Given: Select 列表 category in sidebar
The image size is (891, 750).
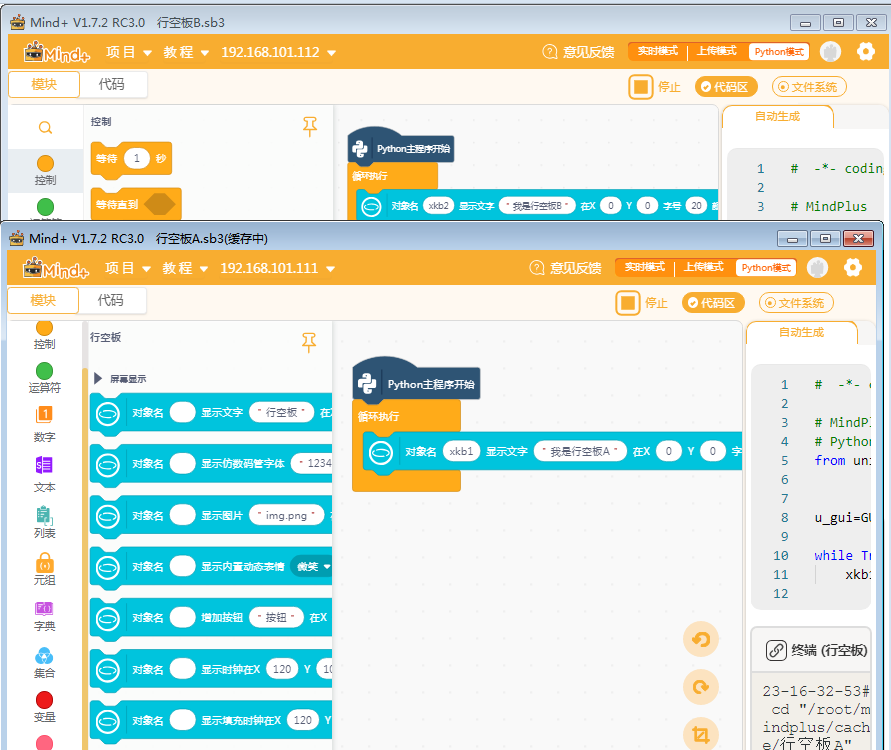Looking at the screenshot, I should coord(44,523).
